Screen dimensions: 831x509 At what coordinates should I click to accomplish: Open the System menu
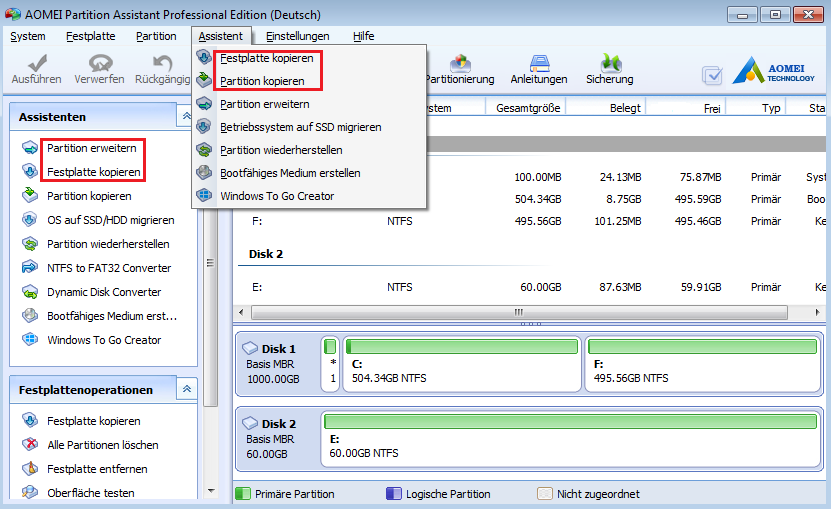tap(28, 36)
